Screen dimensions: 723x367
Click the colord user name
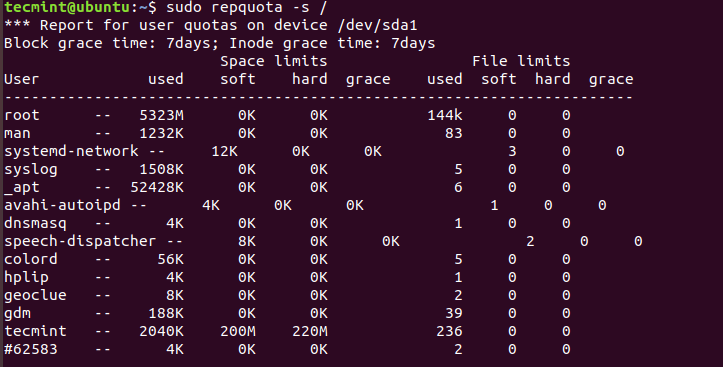point(31,259)
